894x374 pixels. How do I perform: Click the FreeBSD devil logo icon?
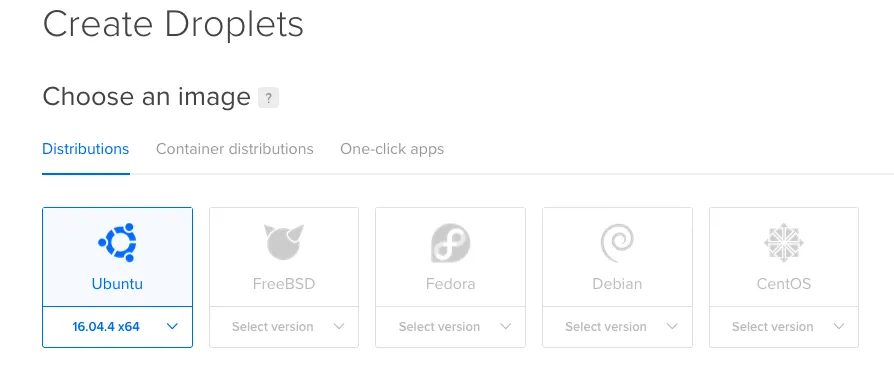(284, 242)
